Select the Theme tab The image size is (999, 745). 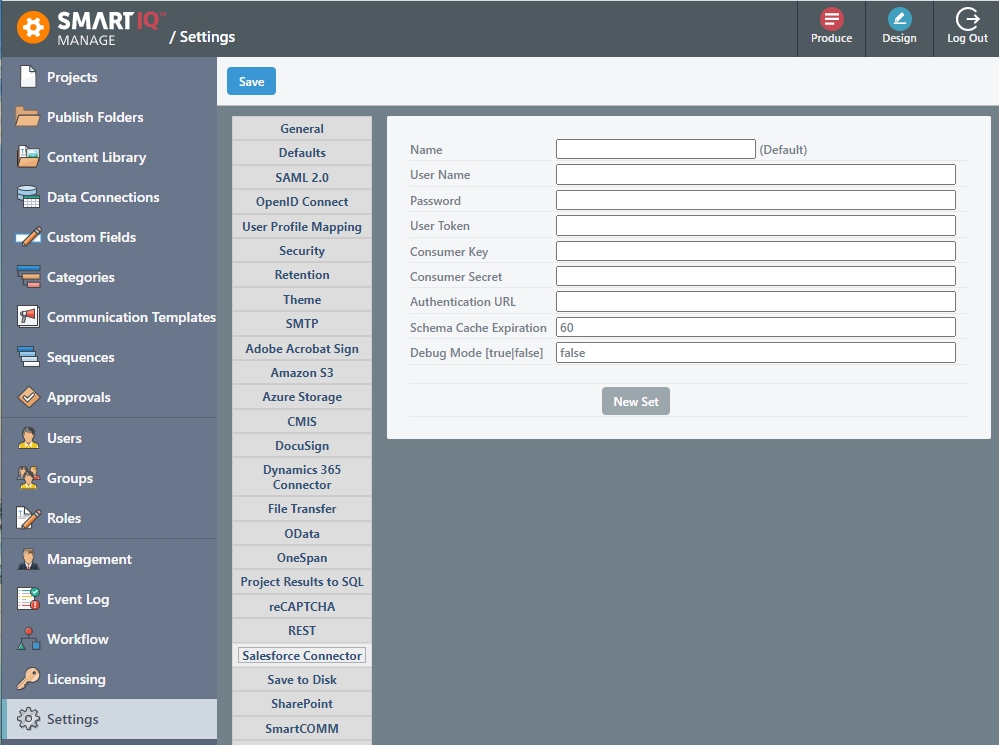[302, 300]
